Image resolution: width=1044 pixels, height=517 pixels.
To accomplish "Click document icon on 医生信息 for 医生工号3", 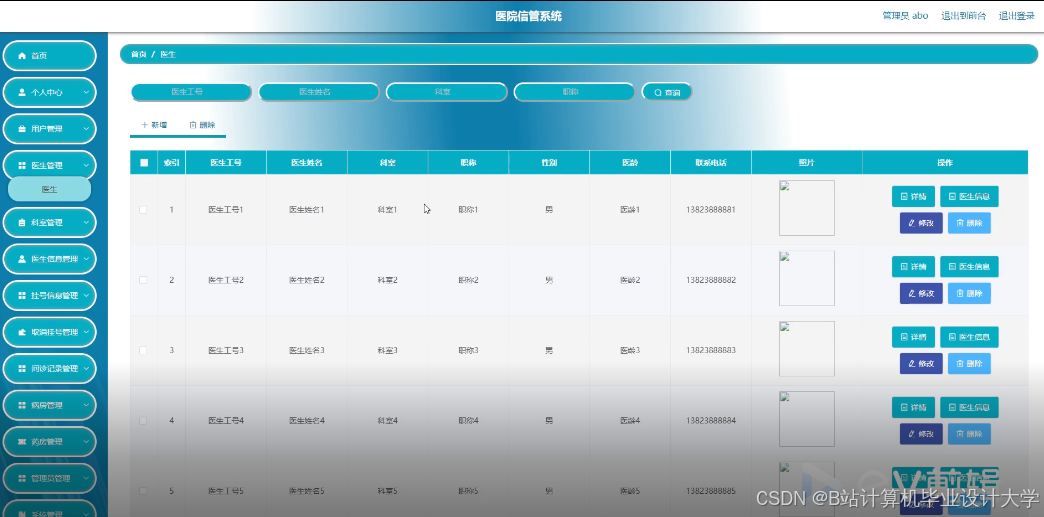I will tap(952, 337).
